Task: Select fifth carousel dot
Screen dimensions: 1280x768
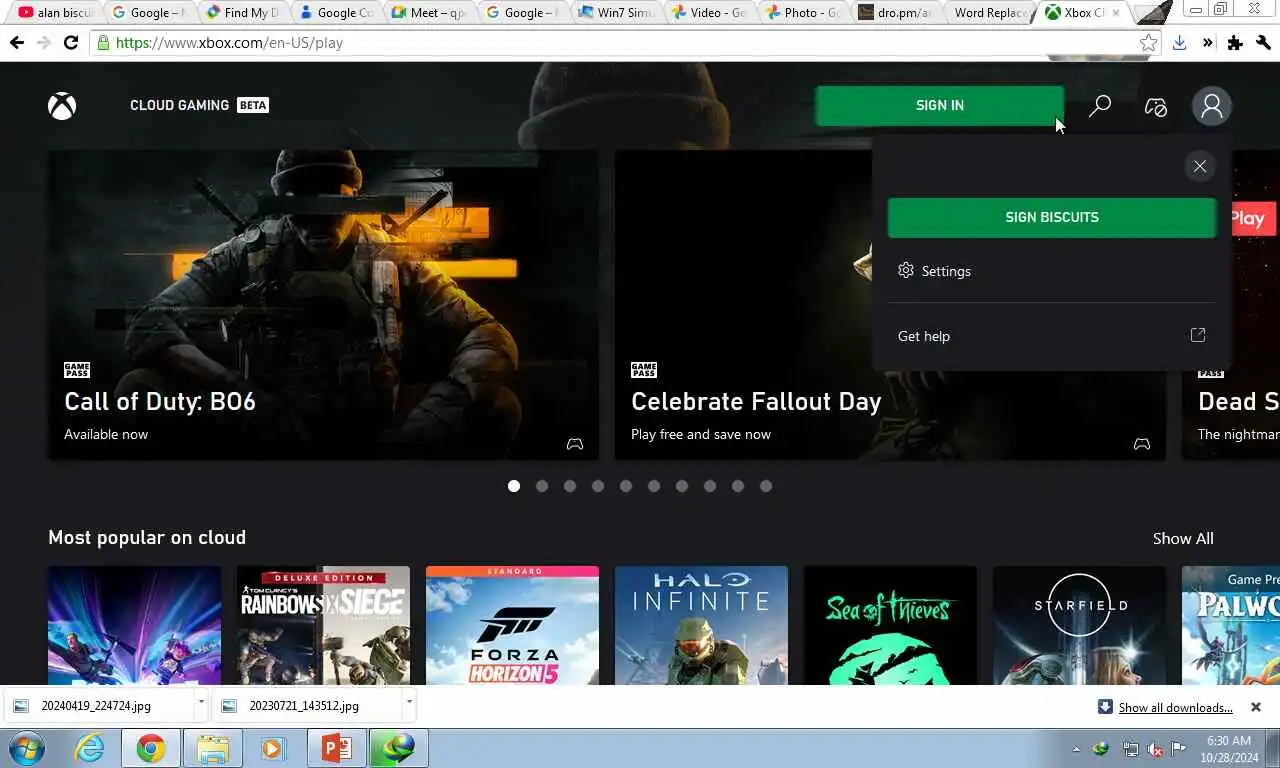Action: tap(626, 486)
